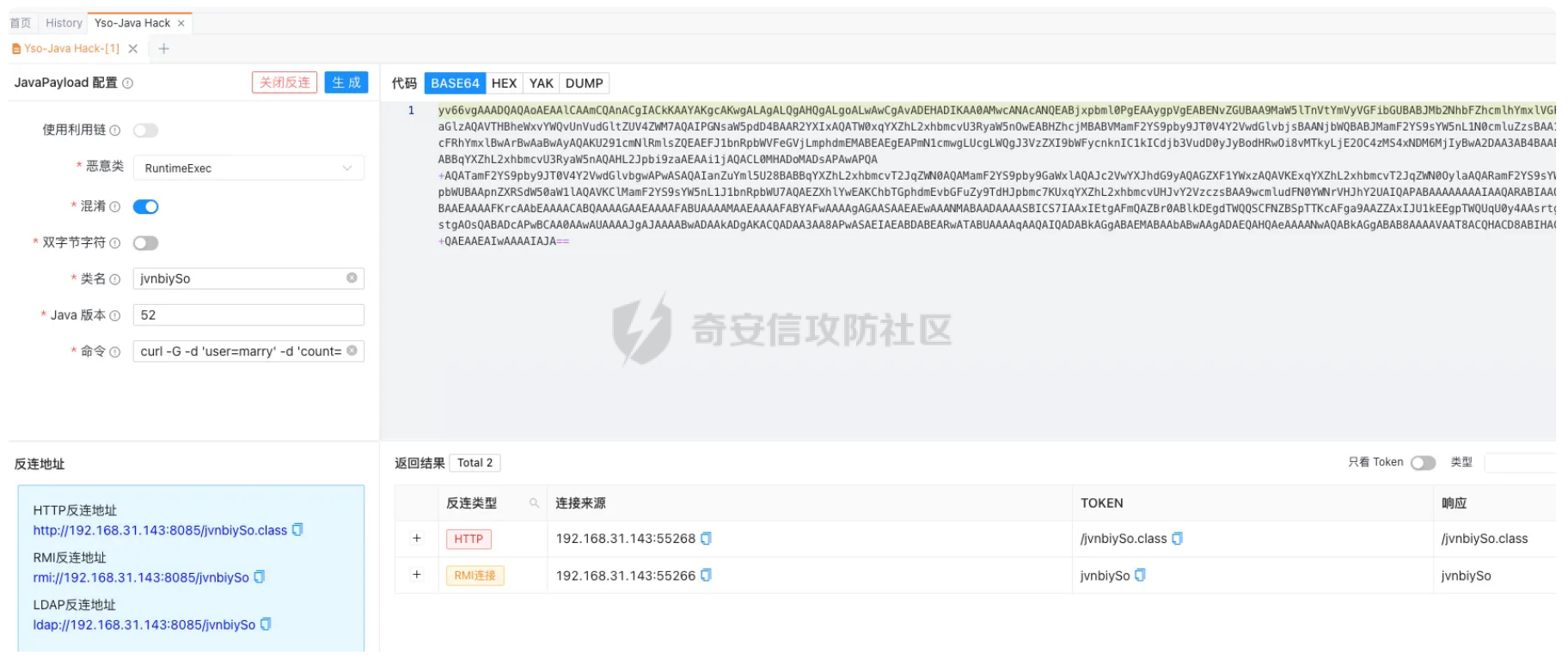Switch to the History tab
The width and height of the screenshot is (1568, 658).
64,23
